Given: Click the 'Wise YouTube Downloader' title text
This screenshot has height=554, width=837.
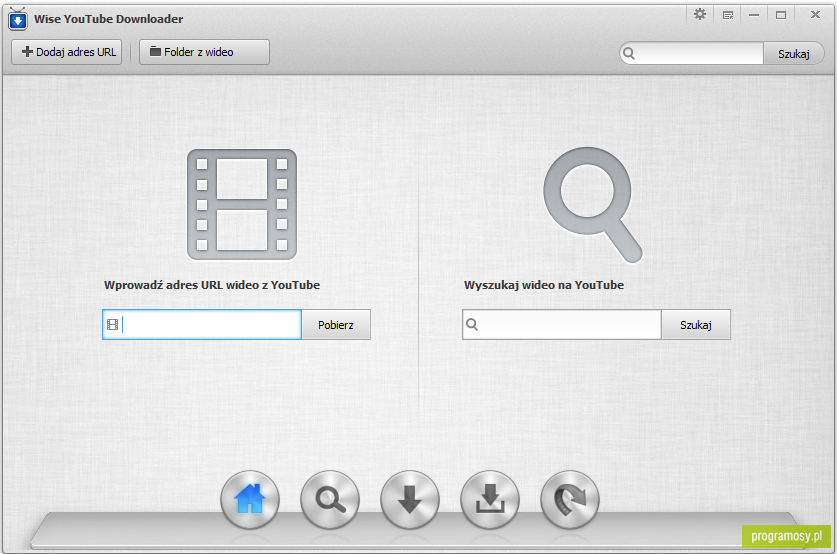Looking at the screenshot, I should click(x=108, y=19).
